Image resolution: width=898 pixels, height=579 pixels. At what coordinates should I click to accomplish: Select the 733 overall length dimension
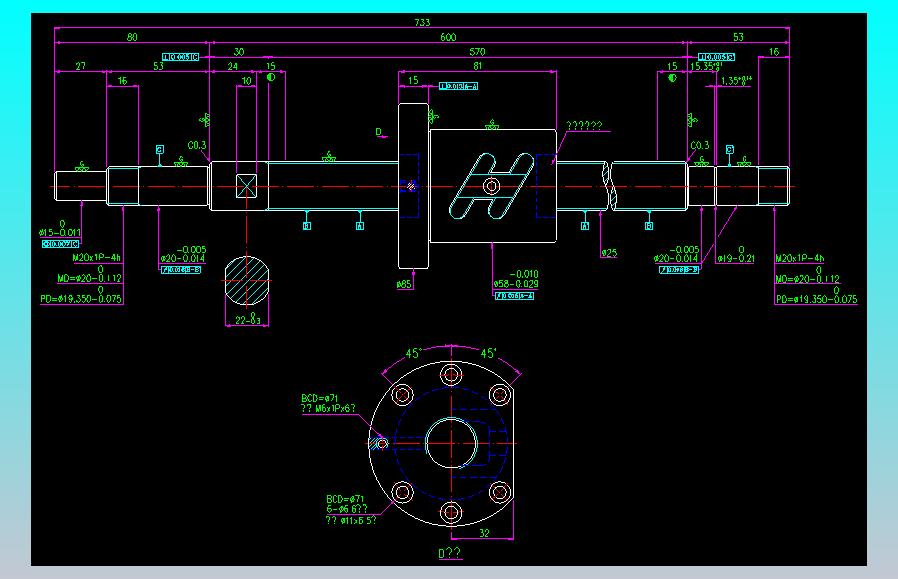tap(422, 22)
